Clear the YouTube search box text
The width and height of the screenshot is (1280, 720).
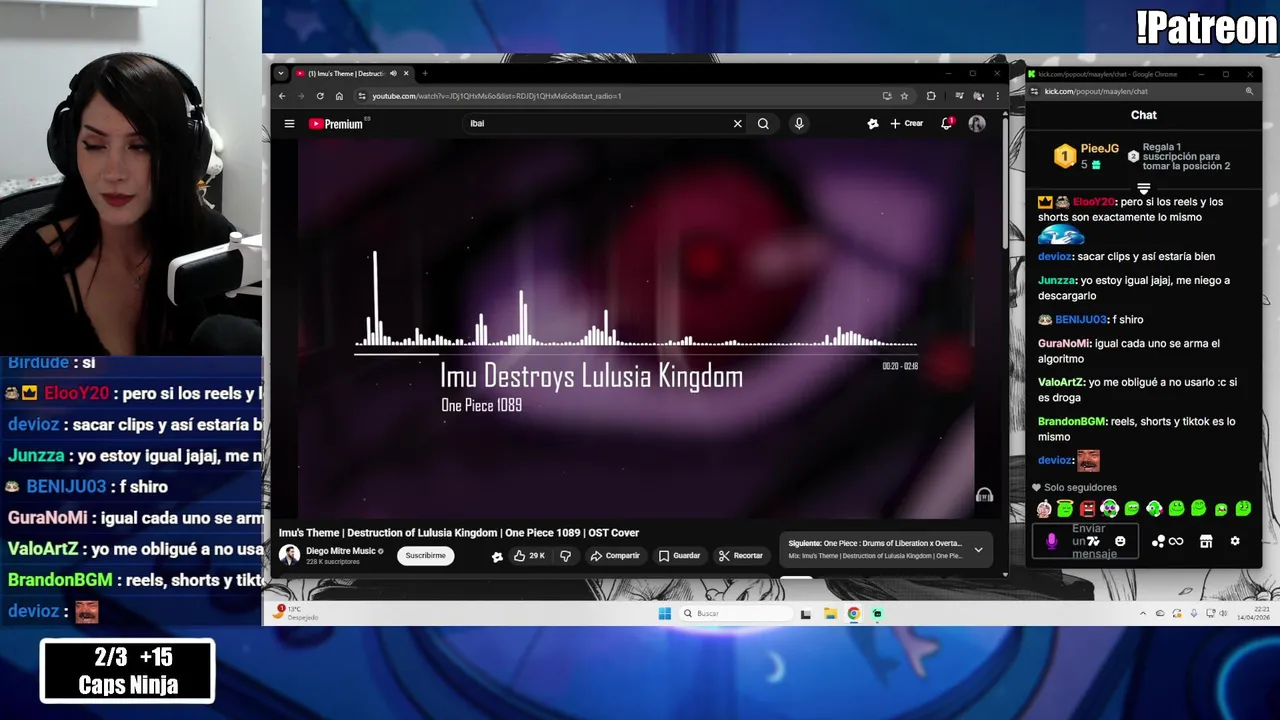click(x=738, y=124)
